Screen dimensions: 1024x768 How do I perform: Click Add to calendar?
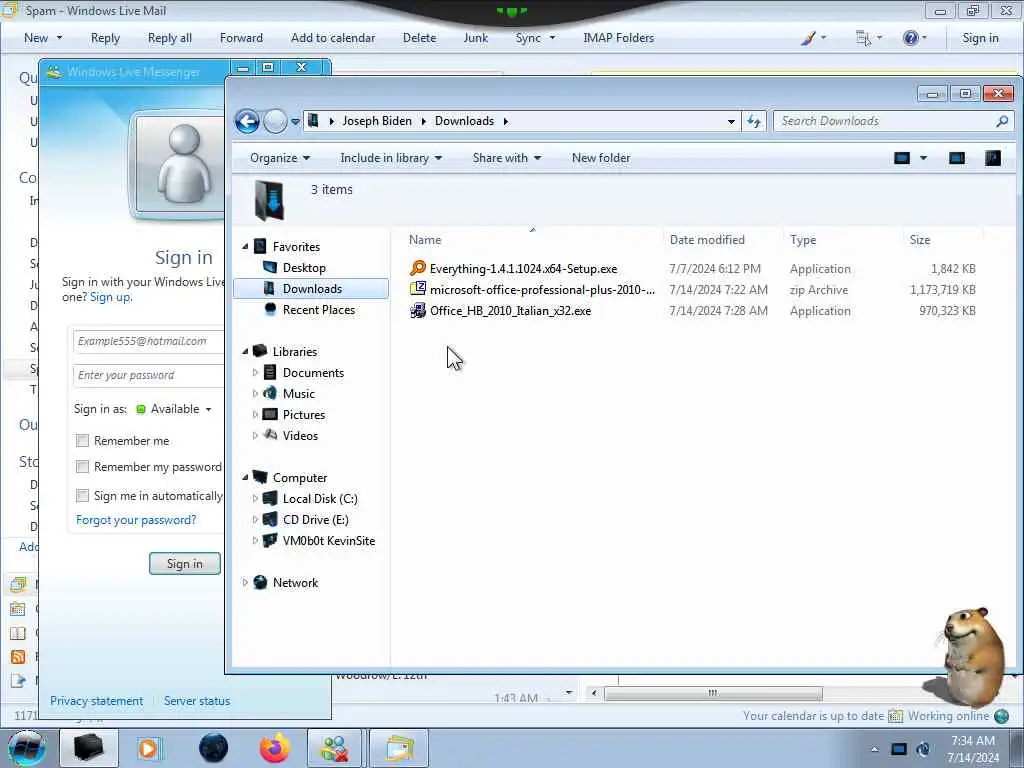click(333, 38)
